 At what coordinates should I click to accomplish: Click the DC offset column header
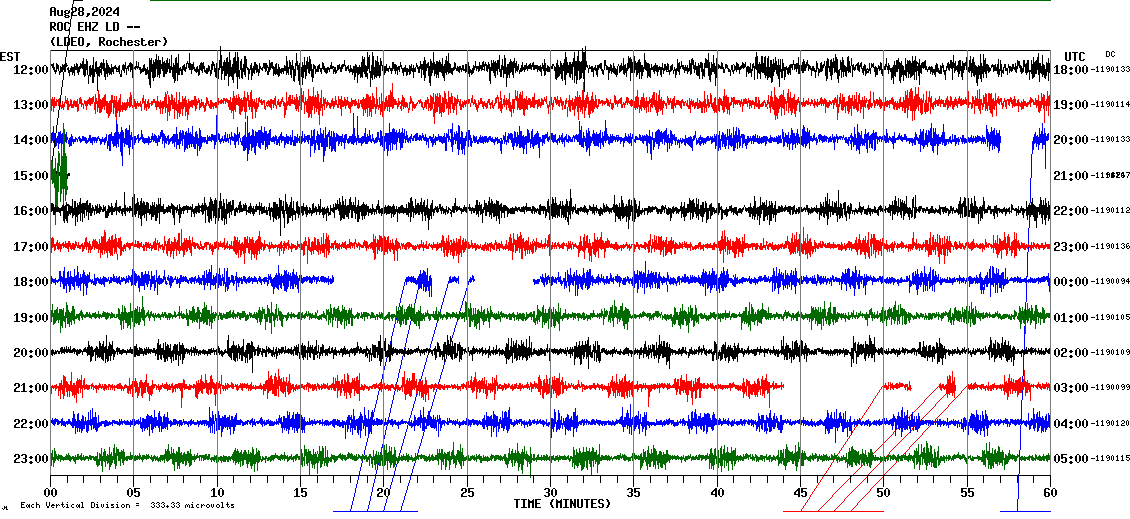click(1110, 54)
